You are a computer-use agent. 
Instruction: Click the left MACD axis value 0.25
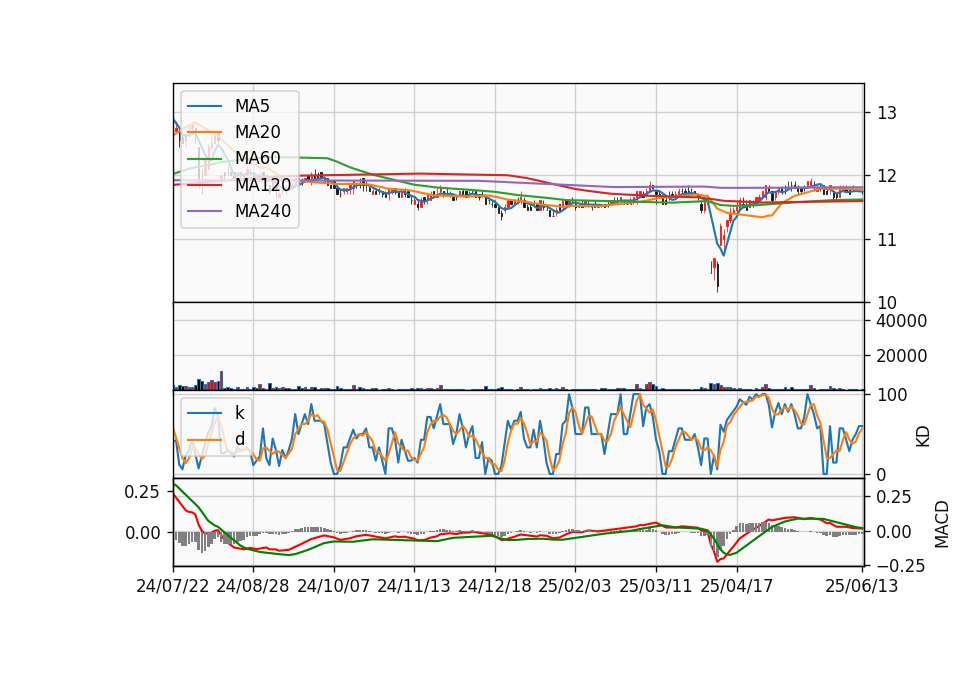point(142,492)
